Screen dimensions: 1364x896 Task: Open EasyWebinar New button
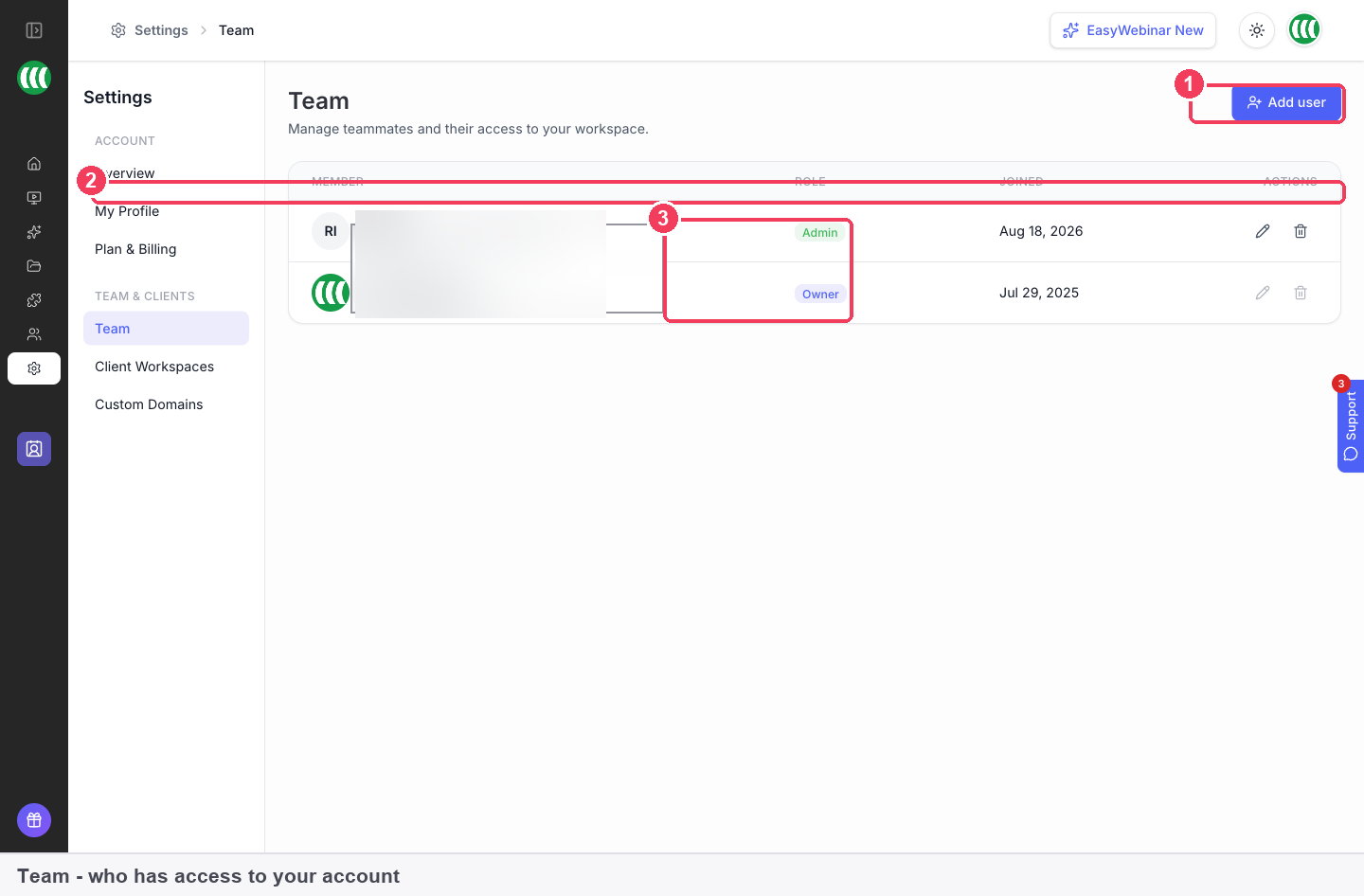[1133, 30]
